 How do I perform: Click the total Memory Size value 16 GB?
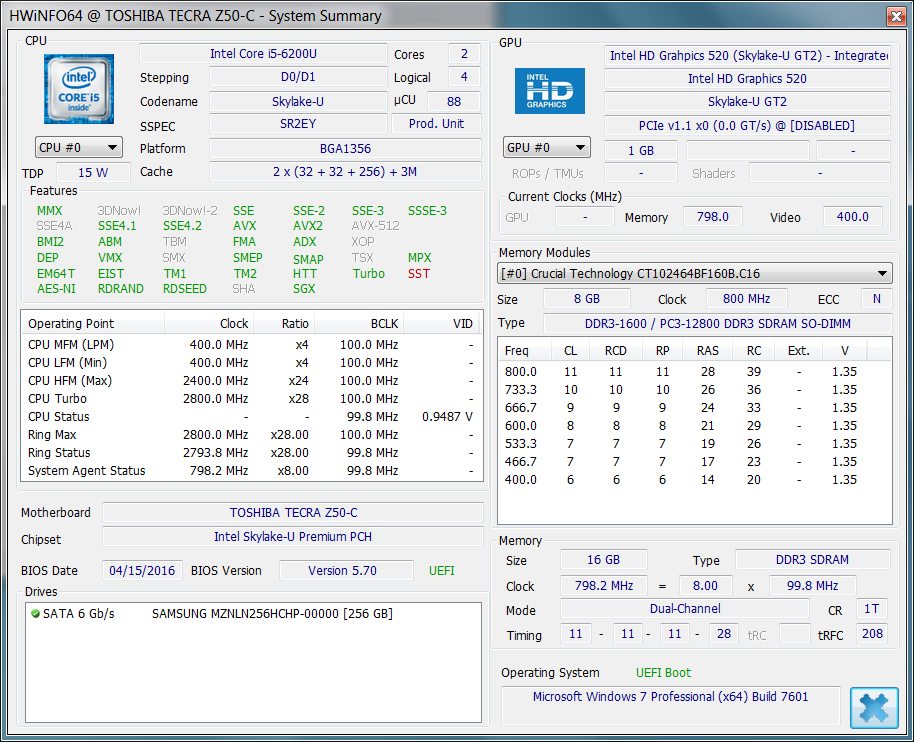(603, 560)
